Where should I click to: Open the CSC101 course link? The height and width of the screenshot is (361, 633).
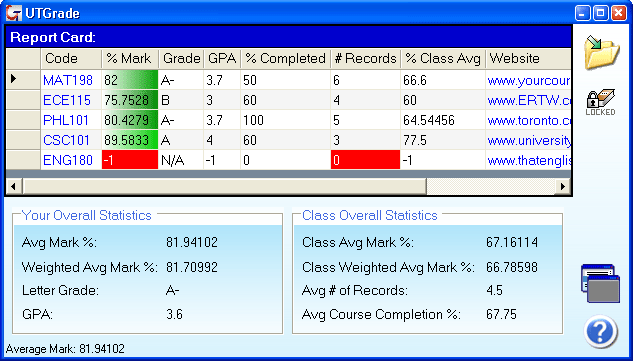(66, 140)
